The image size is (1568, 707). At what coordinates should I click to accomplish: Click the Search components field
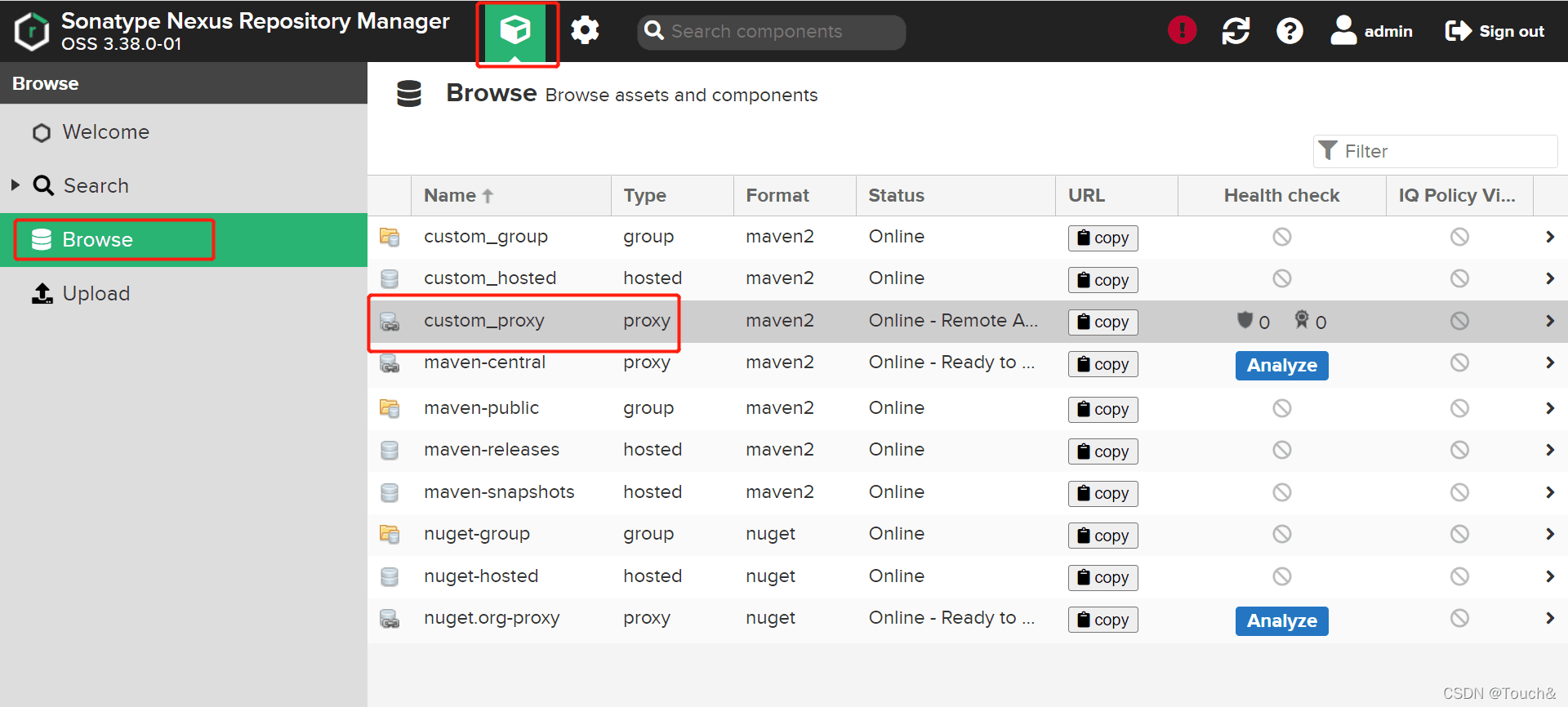tap(771, 32)
